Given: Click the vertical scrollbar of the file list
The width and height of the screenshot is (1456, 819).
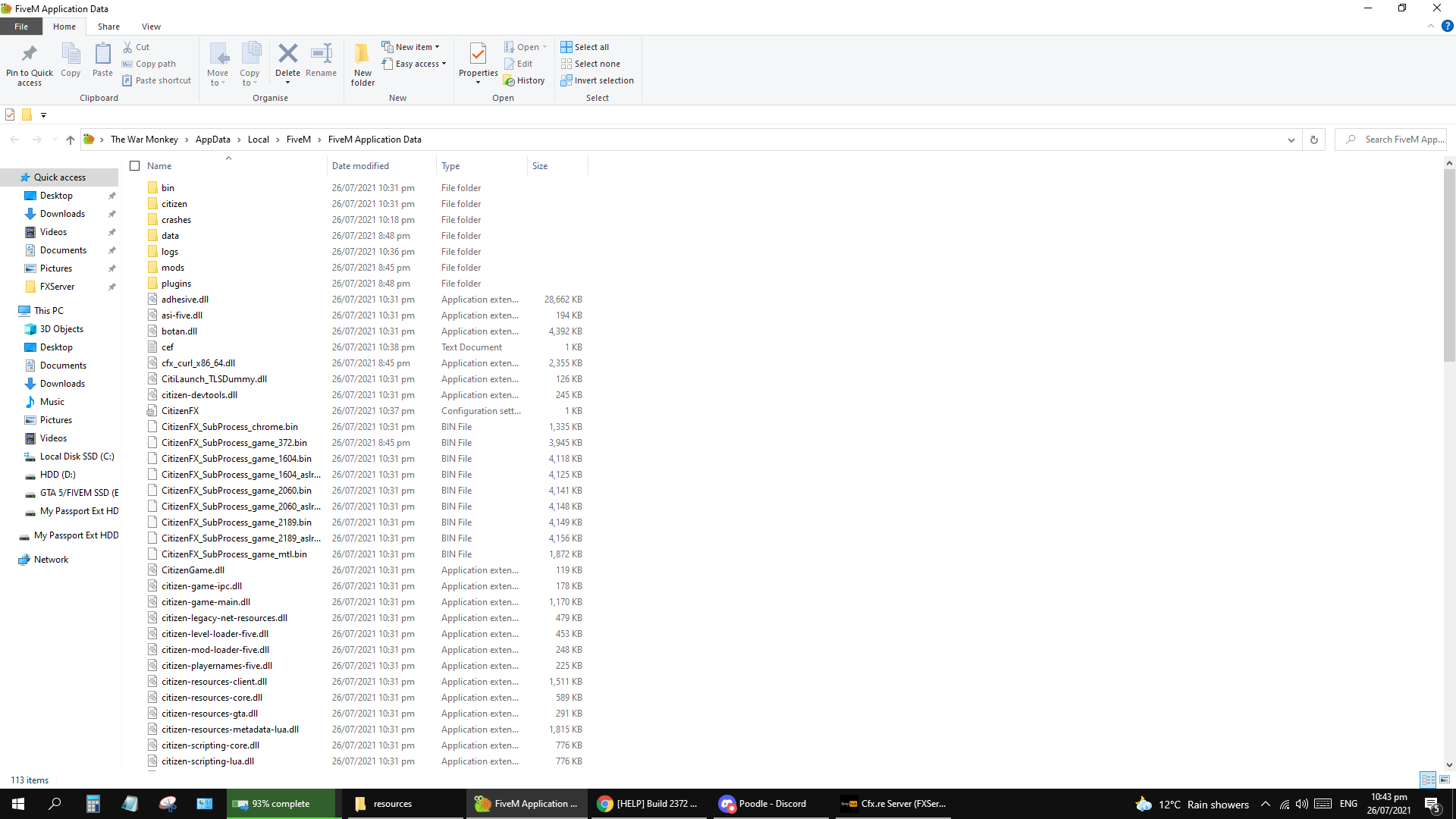Looking at the screenshot, I should [1449, 265].
